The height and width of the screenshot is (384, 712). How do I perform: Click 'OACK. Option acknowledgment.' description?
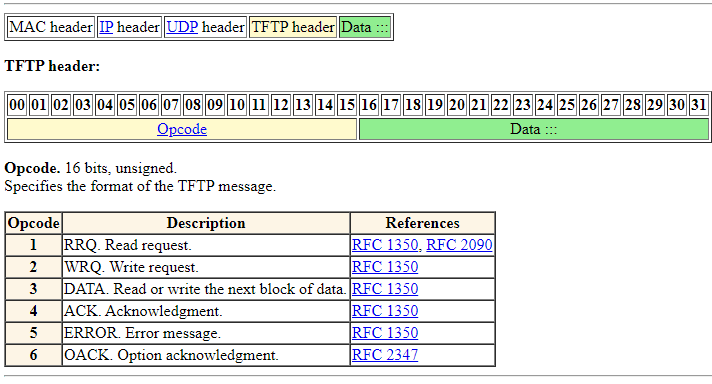pos(172,355)
